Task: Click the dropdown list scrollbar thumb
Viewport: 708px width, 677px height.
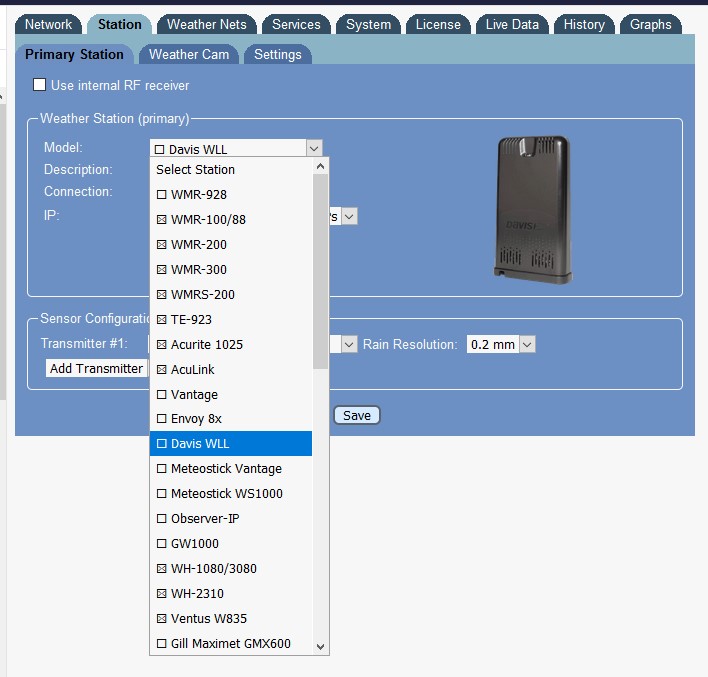Action: pos(321,271)
